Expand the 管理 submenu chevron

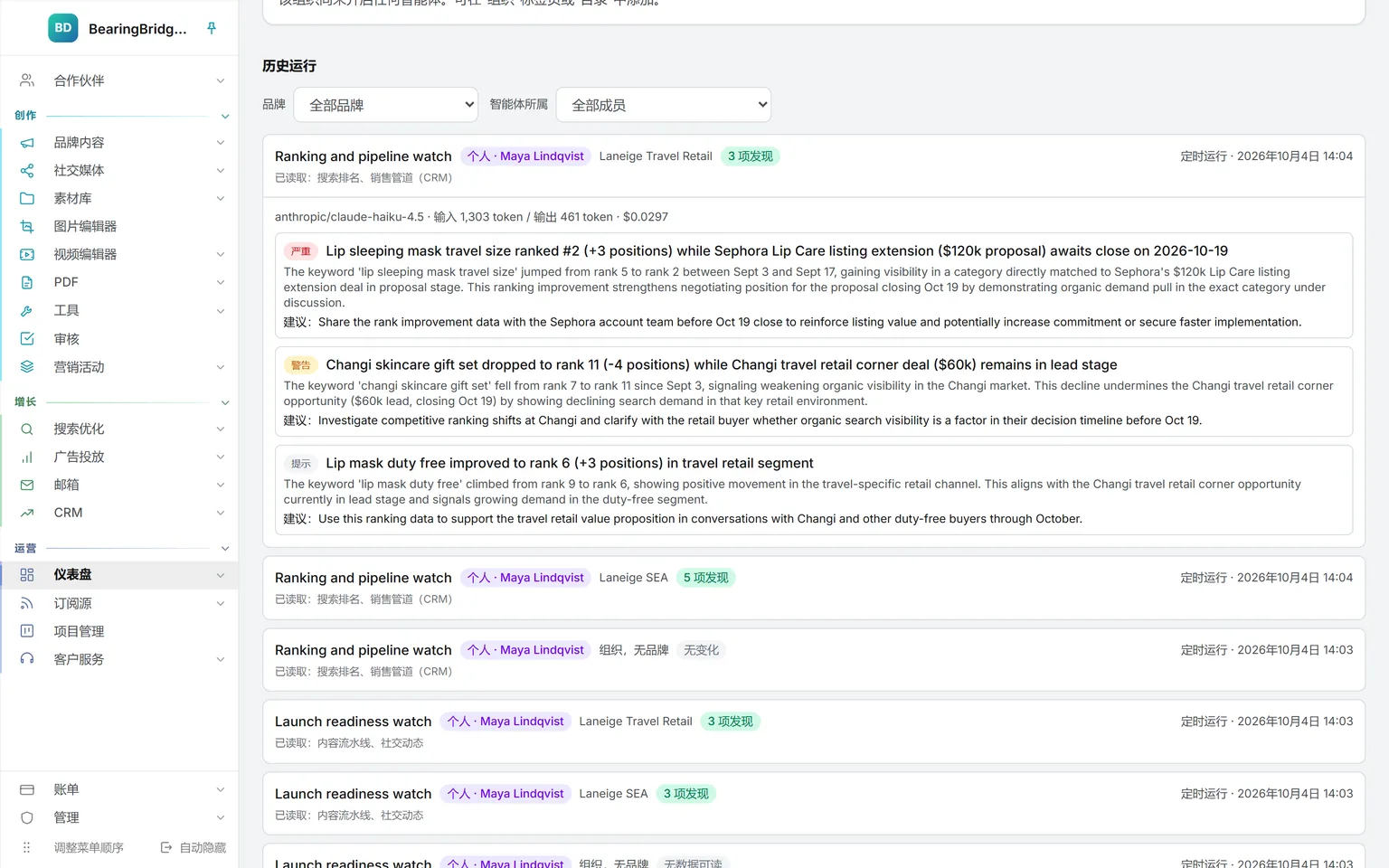tap(221, 817)
